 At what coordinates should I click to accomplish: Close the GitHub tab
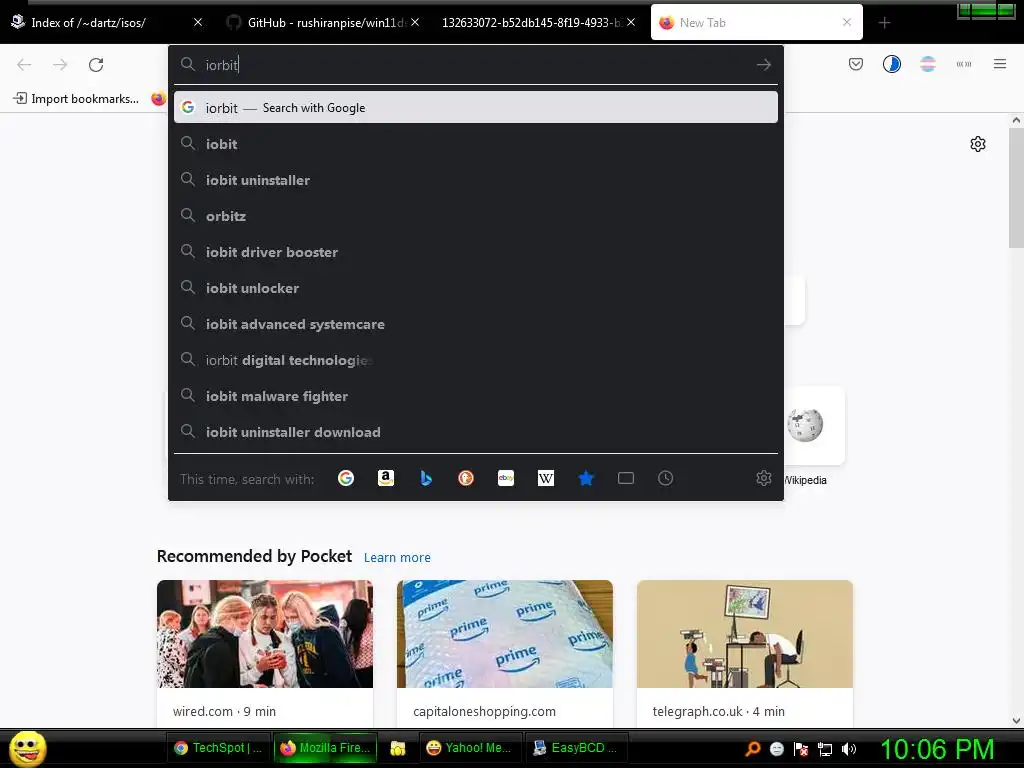tap(415, 22)
